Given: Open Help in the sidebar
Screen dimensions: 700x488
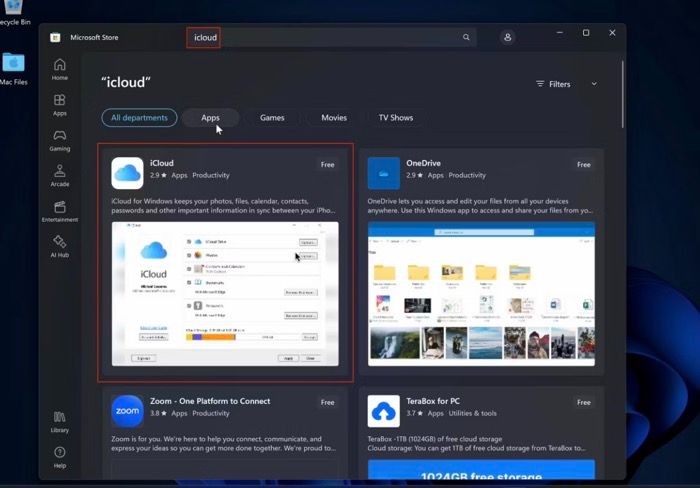Looking at the screenshot, I should click(60, 458).
